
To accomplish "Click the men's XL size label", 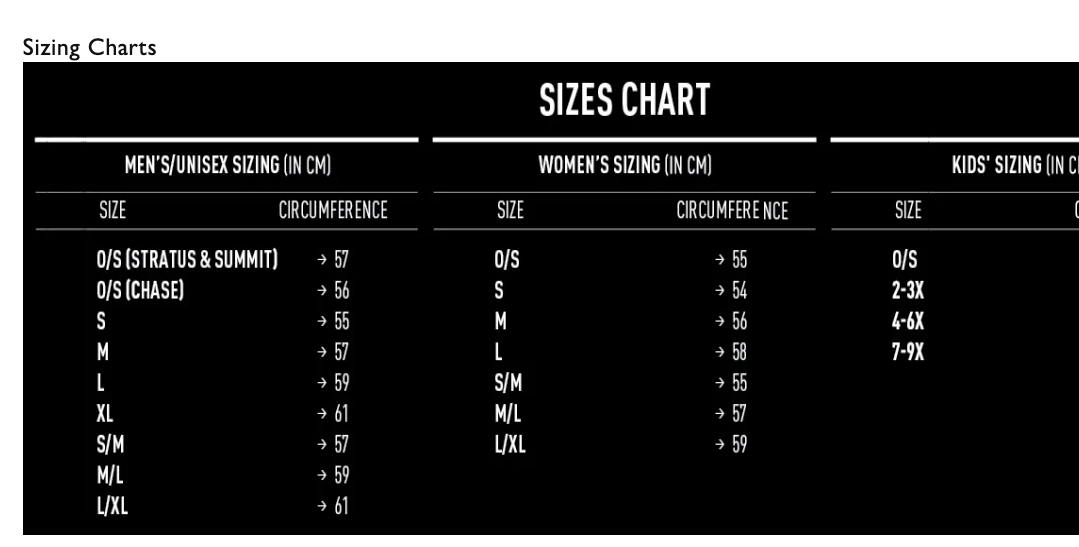I will [105, 413].
